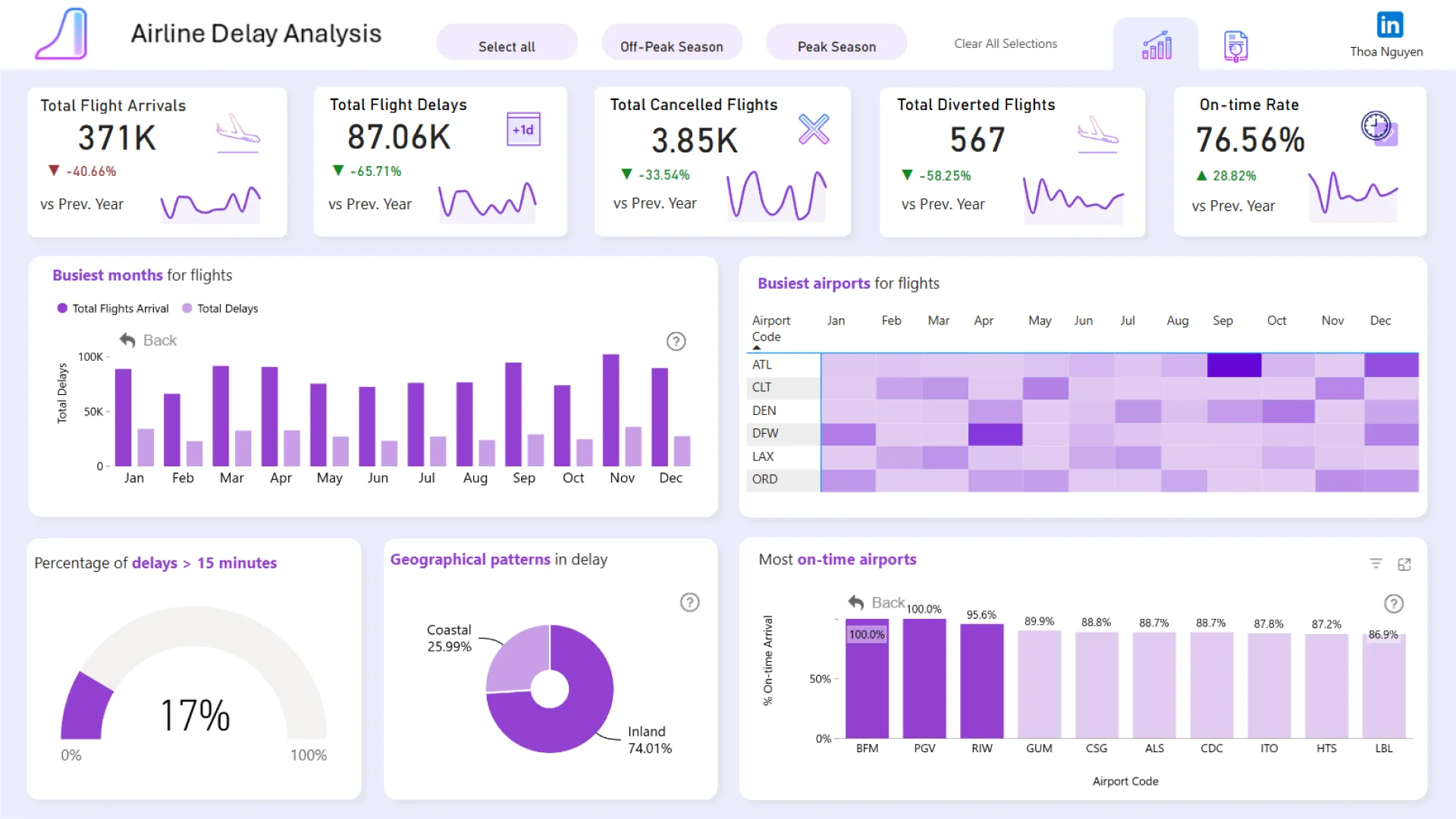
Task: Clear All Selections
Action: [x=1006, y=44]
